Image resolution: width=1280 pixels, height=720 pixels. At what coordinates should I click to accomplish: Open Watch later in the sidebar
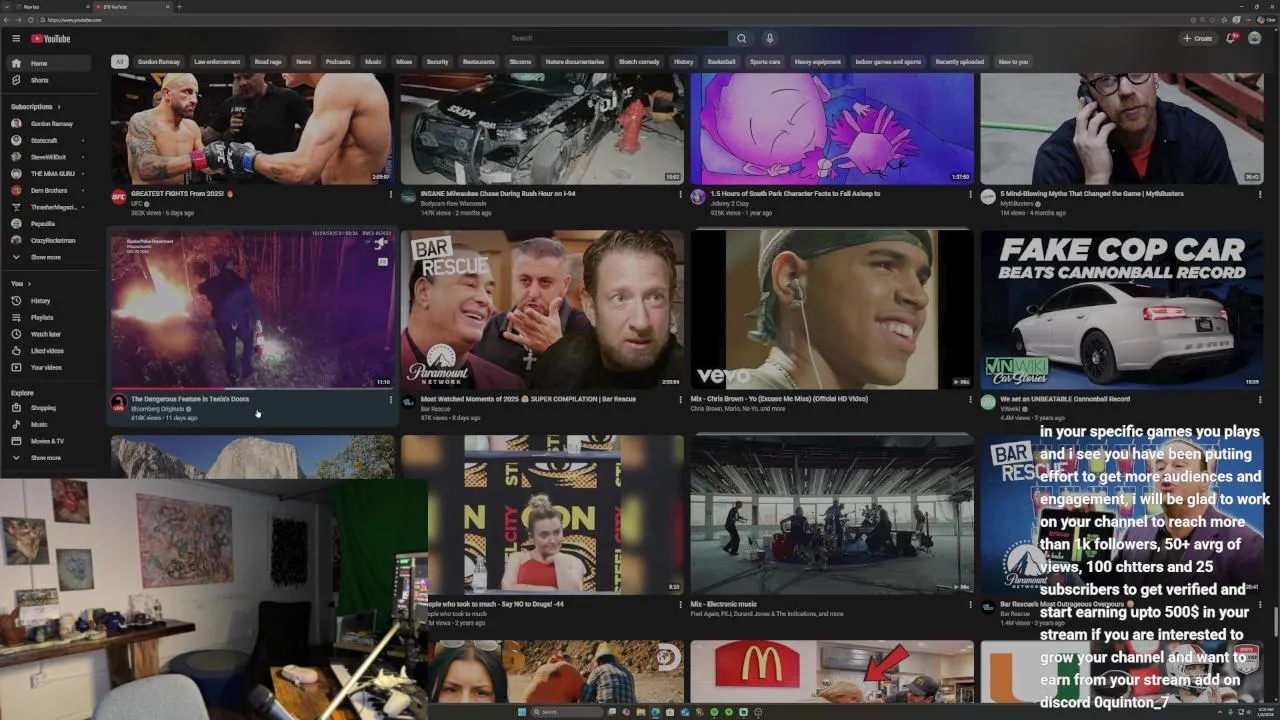[50, 334]
